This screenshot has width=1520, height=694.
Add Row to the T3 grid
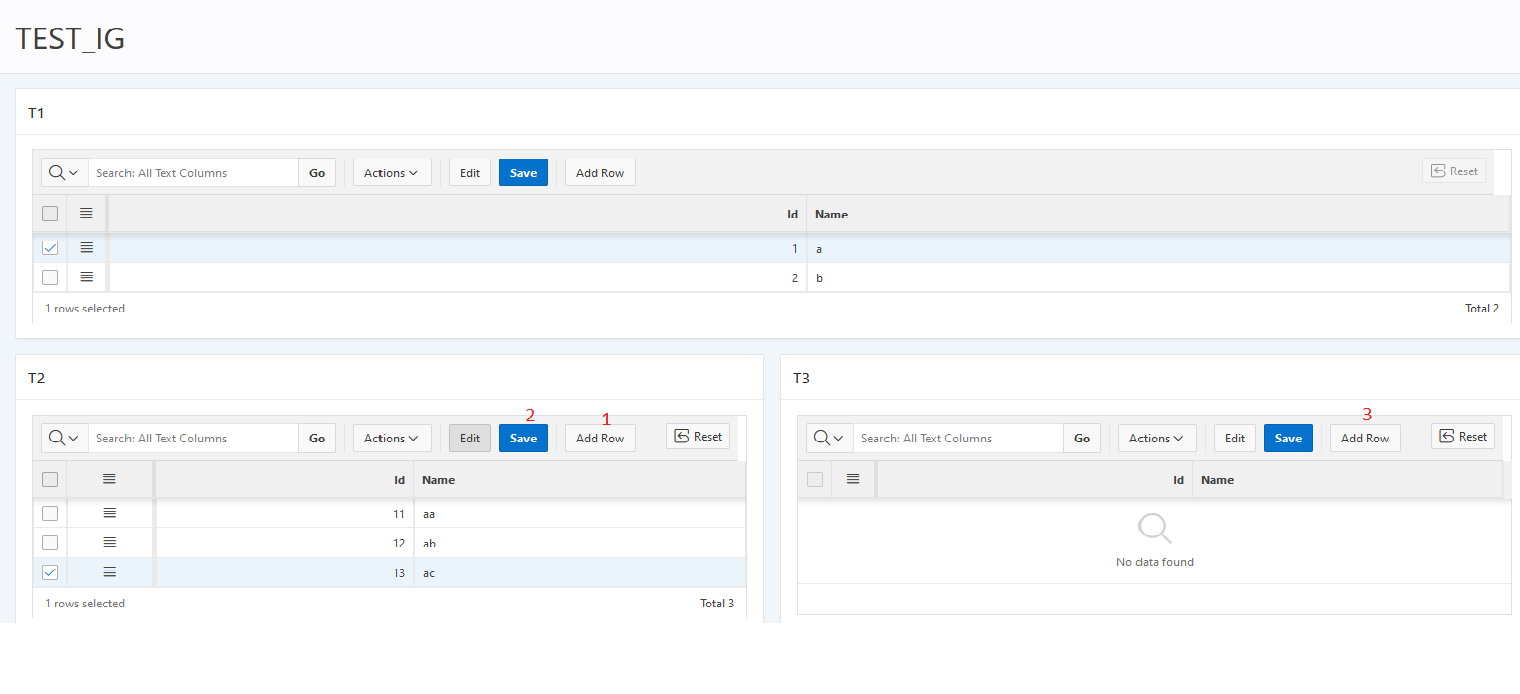tap(1365, 438)
